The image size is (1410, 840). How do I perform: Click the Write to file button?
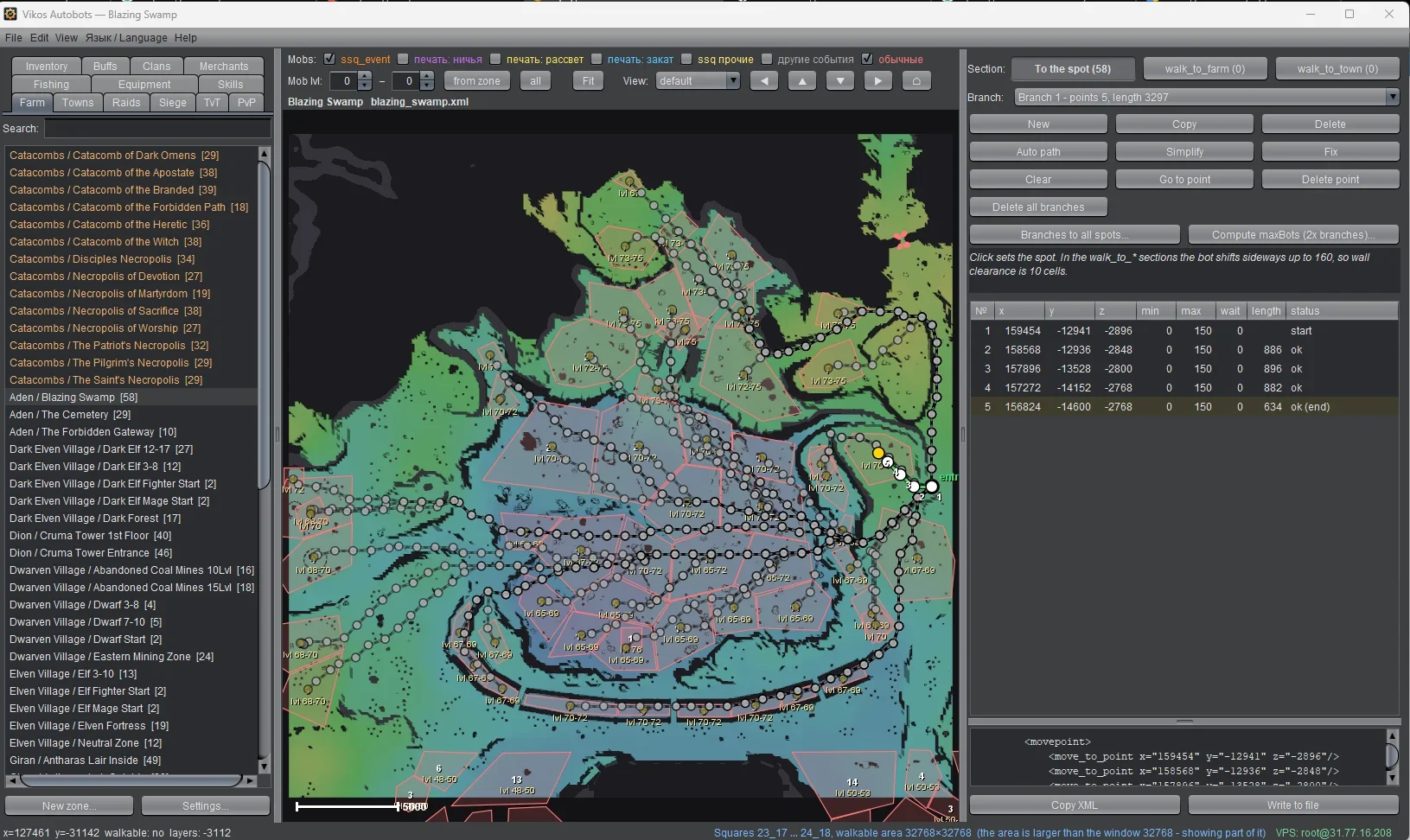[1293, 805]
